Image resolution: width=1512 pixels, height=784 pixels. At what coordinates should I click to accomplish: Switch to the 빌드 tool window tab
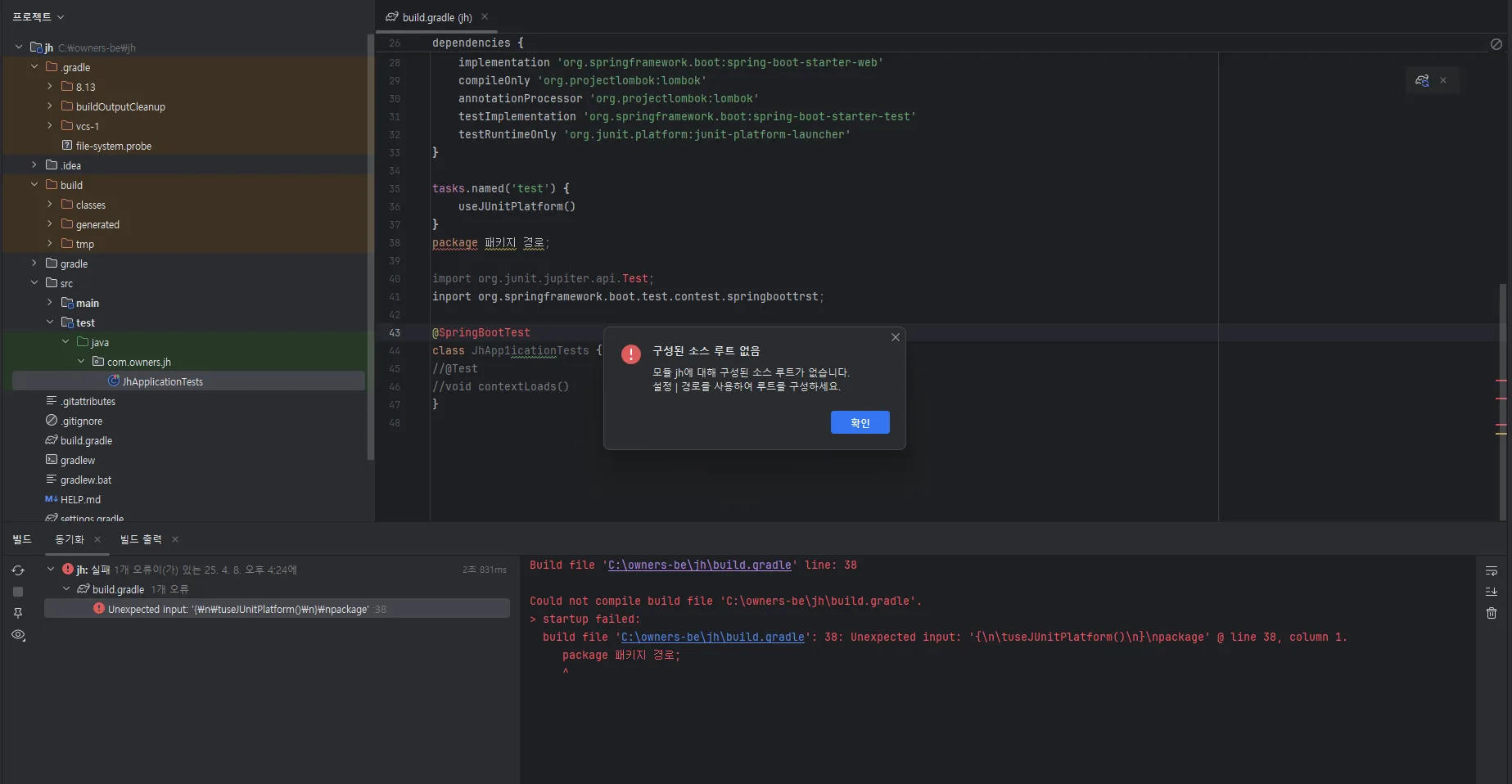tap(22, 539)
